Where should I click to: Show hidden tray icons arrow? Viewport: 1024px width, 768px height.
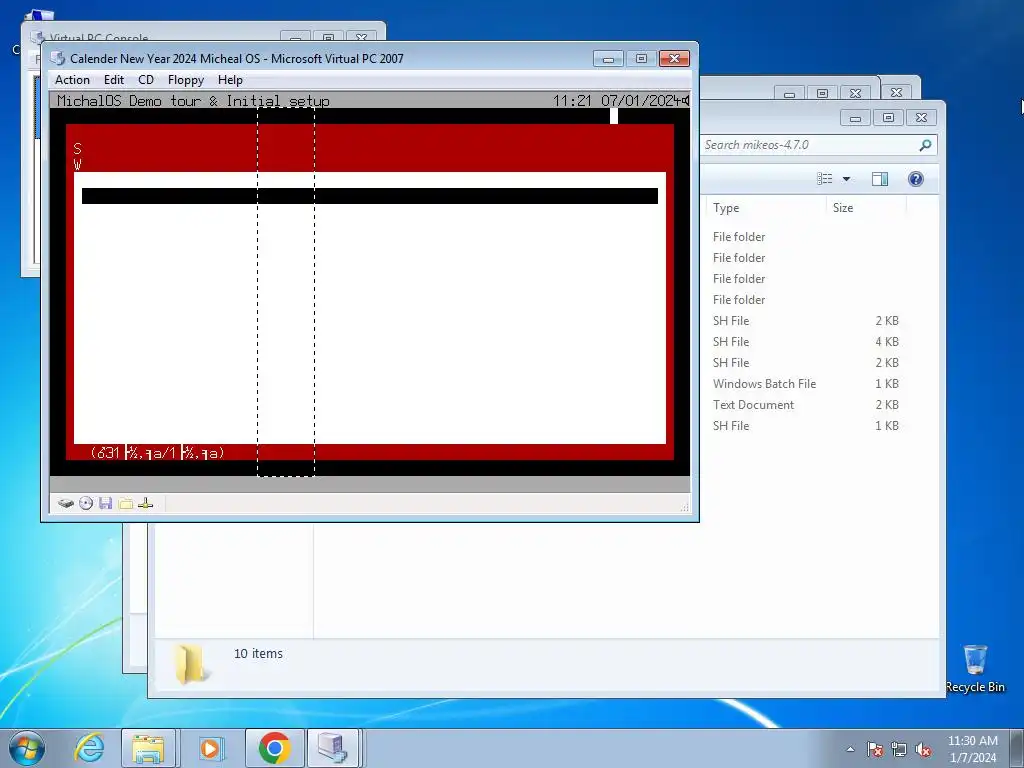coord(850,749)
